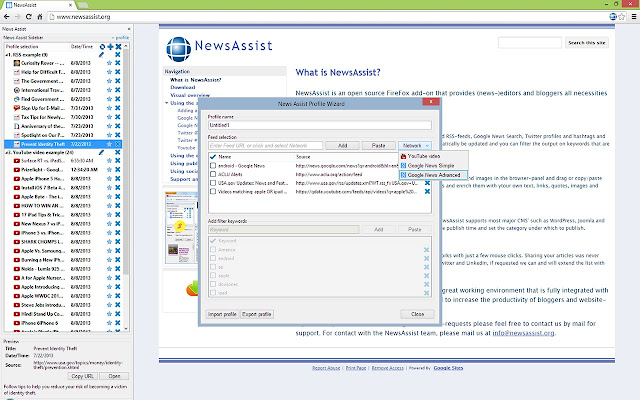The width and height of the screenshot is (640, 400).
Task: Select Google News Advanced network option
Action: coord(433,175)
